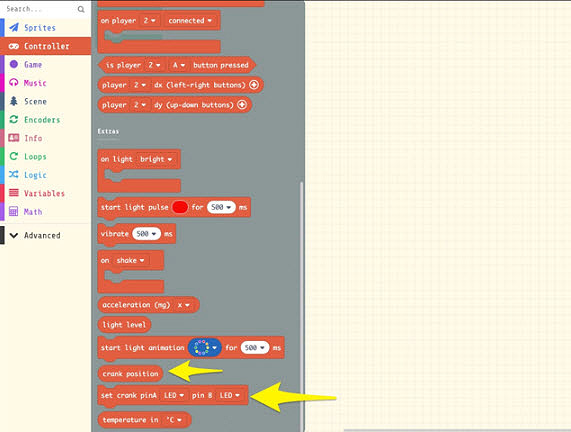Expand the player dx block plus icon

pyautogui.click(x=254, y=85)
